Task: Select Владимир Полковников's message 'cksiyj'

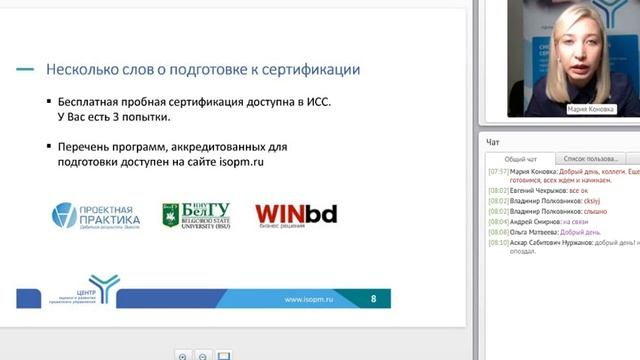Action: (592, 201)
